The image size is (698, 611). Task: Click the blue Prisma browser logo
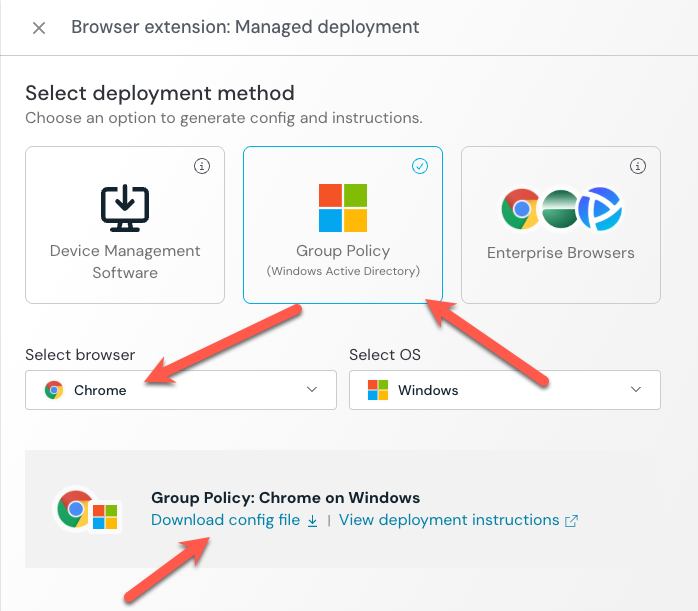[600, 209]
